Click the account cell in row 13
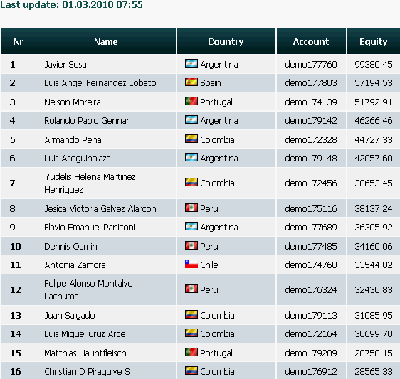Viewport: 400px width, 379px height. pos(311,315)
